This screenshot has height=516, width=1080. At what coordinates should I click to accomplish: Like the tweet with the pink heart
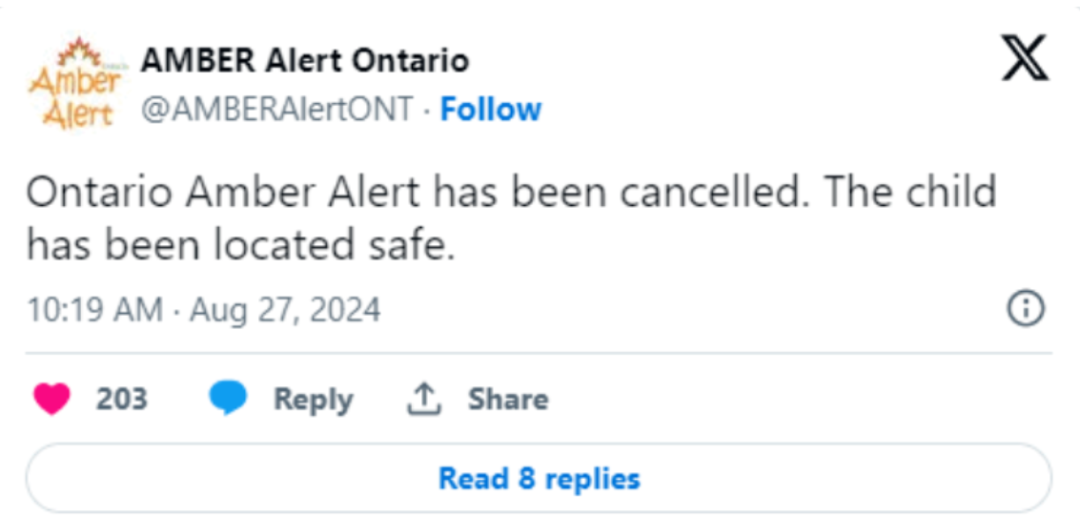(x=52, y=399)
